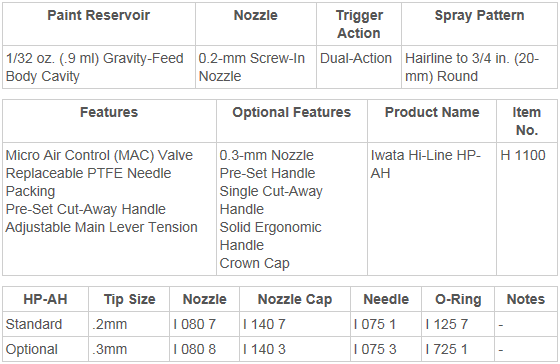Click the Tip Size column header

pos(129,299)
